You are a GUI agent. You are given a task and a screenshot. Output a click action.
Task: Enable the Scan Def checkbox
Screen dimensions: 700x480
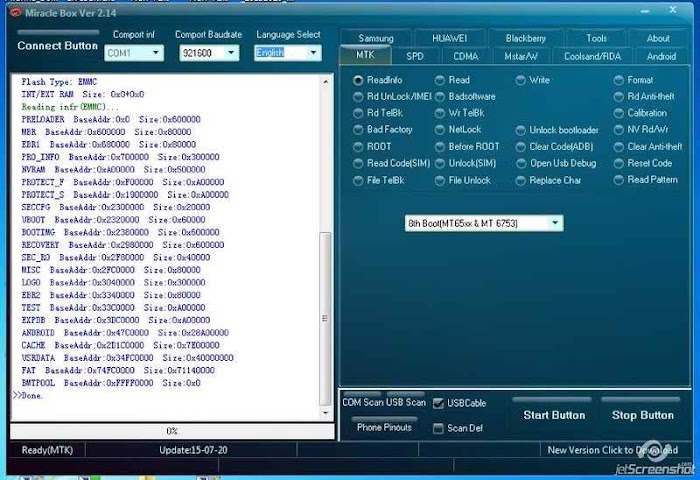438,428
